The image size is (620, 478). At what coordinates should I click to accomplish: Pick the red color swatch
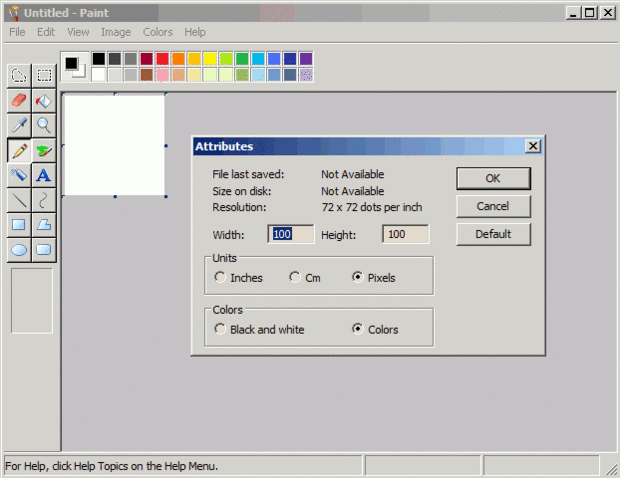(x=163, y=59)
